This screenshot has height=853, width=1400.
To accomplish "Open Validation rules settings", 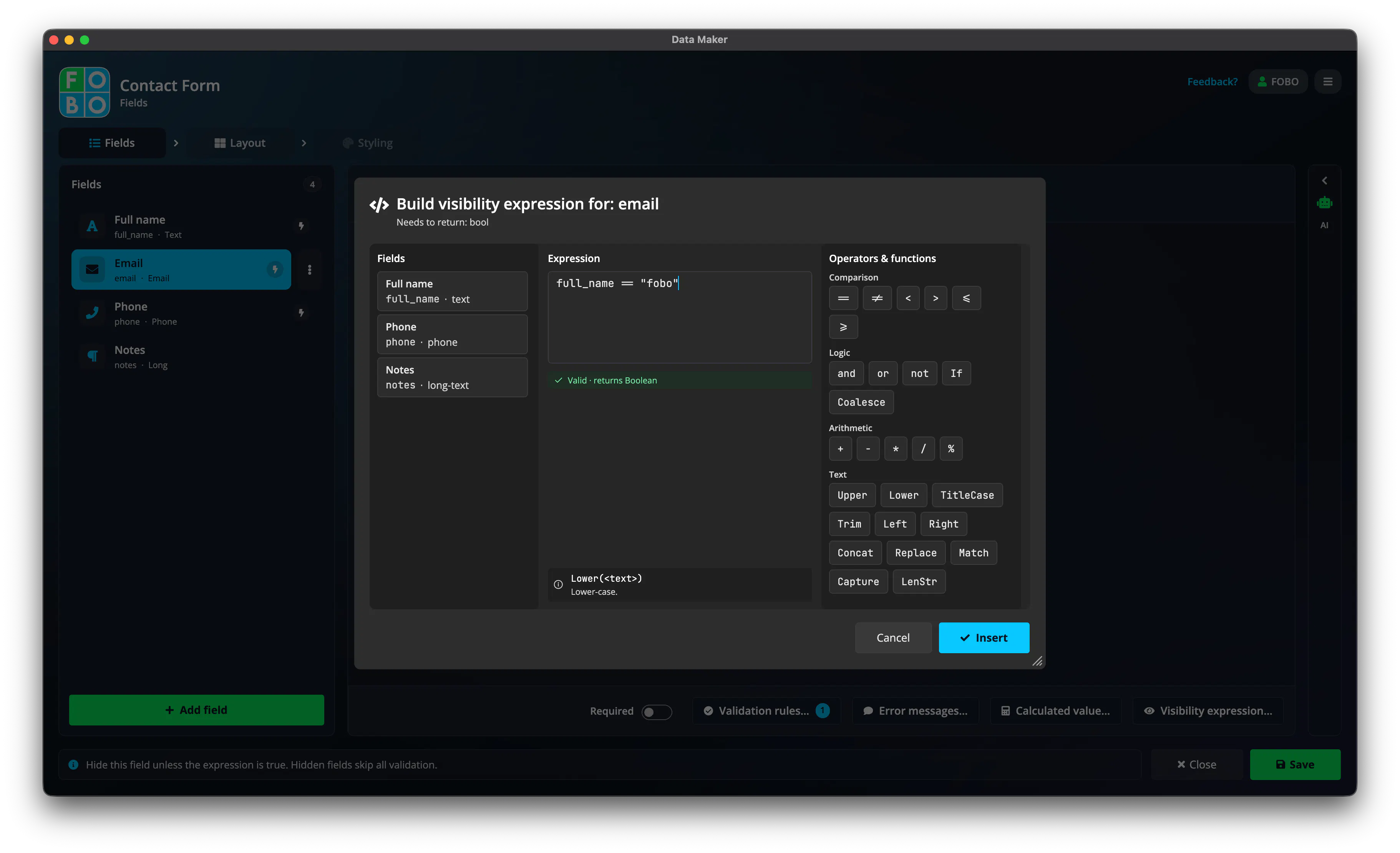I will tap(766, 711).
